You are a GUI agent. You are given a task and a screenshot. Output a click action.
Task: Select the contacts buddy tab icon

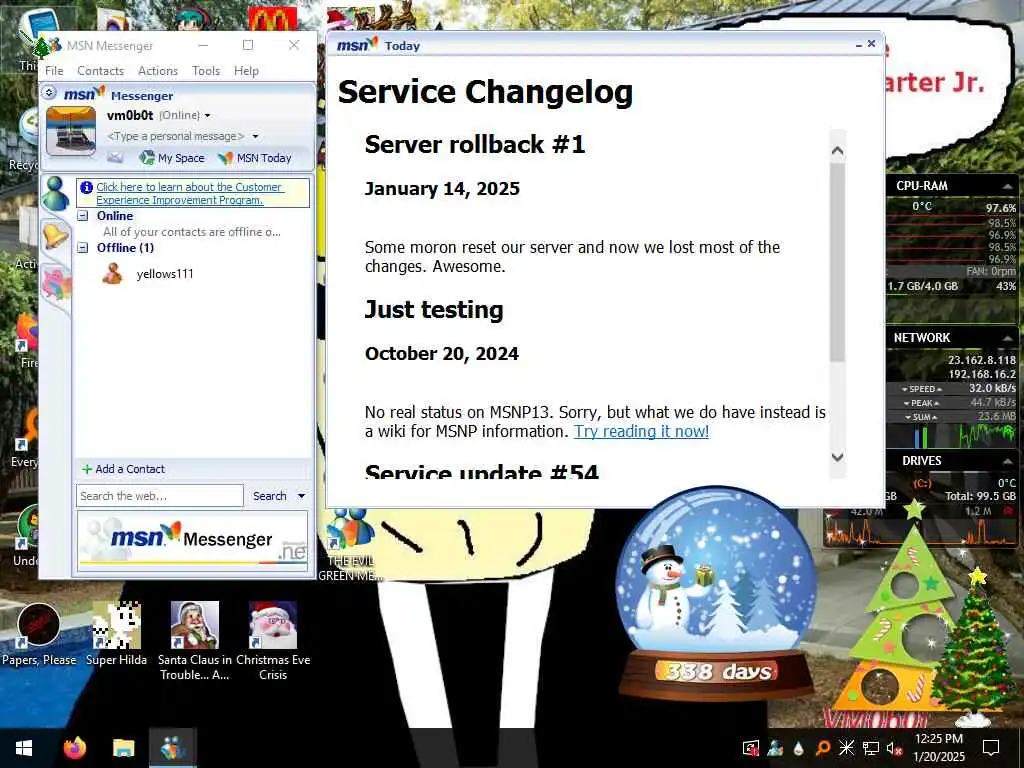pos(56,193)
